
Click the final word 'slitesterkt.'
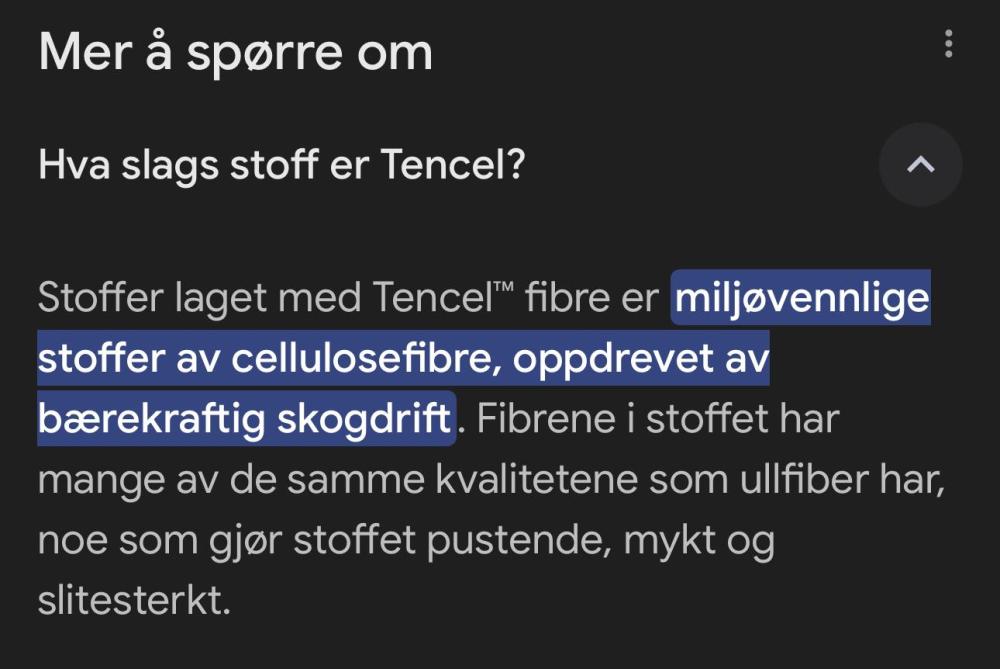pyautogui.click(x=134, y=601)
